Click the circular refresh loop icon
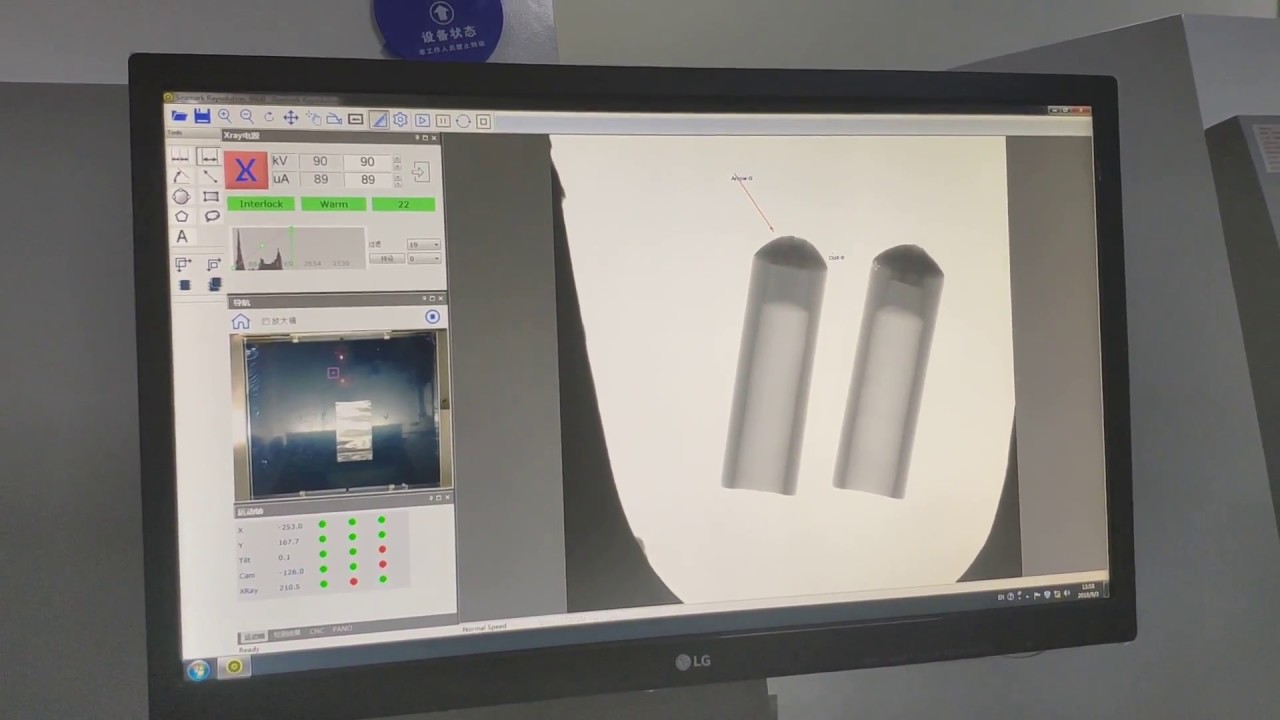Viewport: 1280px width, 720px height. click(463, 121)
